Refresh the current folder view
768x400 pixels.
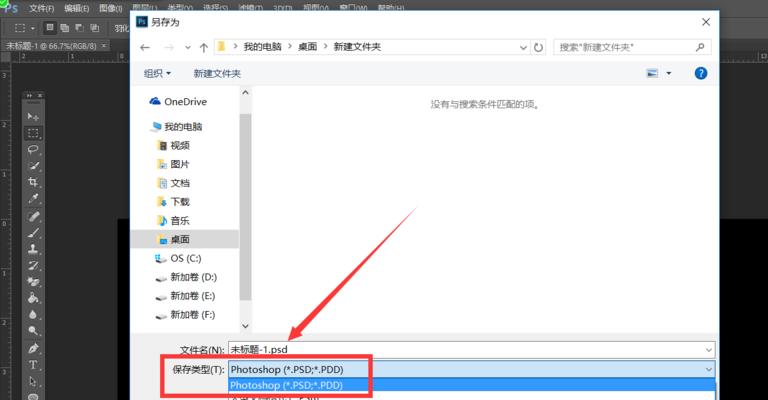pyautogui.click(x=538, y=47)
